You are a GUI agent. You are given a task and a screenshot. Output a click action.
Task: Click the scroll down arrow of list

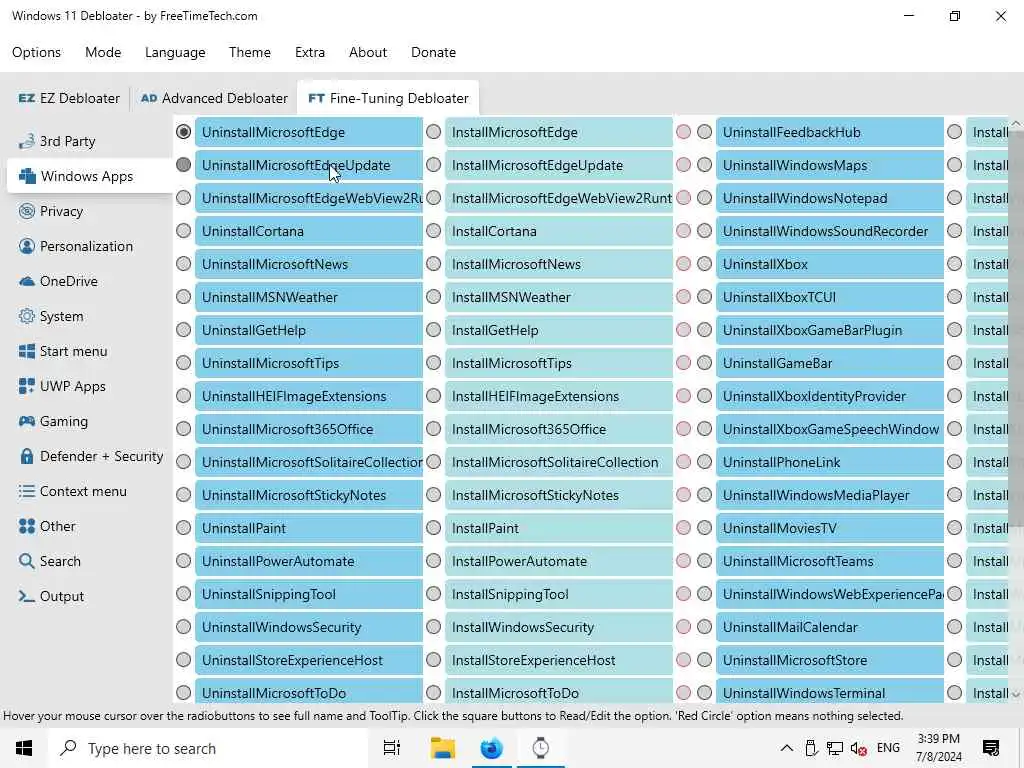1016,694
